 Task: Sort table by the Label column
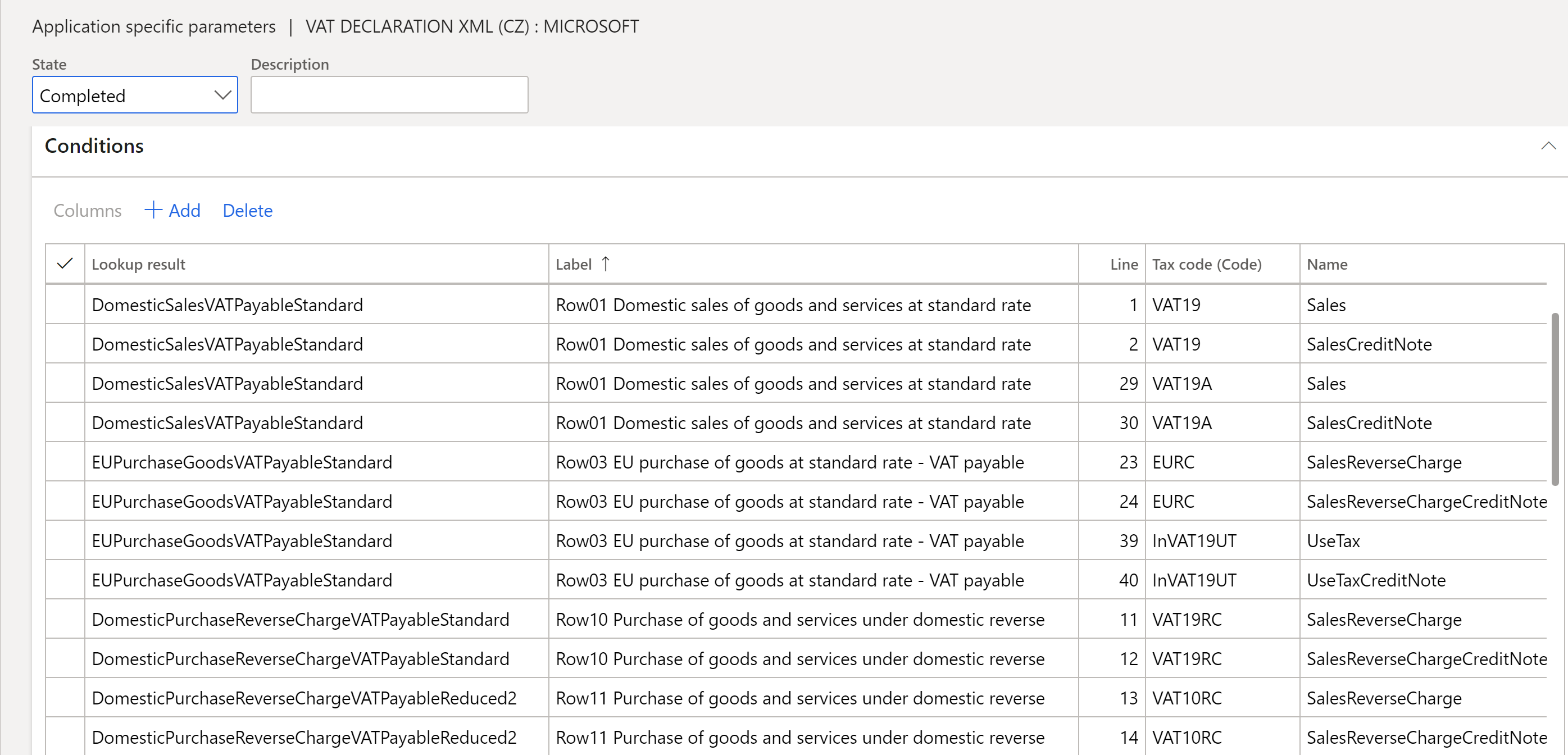[574, 263]
